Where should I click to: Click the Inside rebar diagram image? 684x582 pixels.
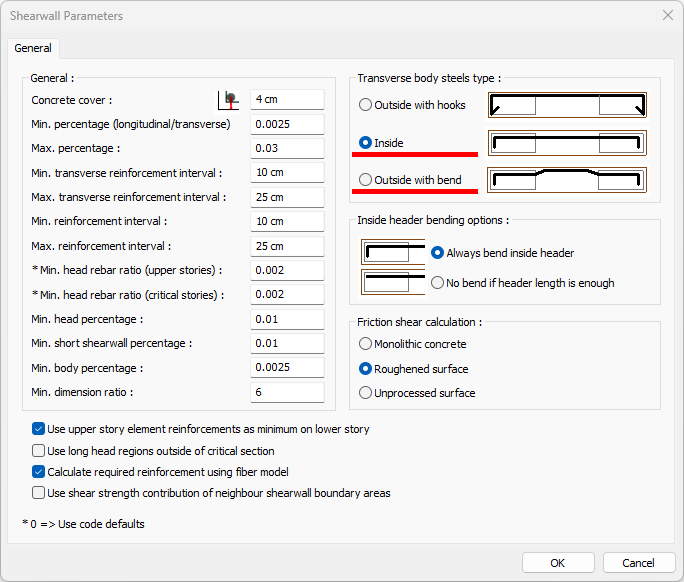(567, 143)
